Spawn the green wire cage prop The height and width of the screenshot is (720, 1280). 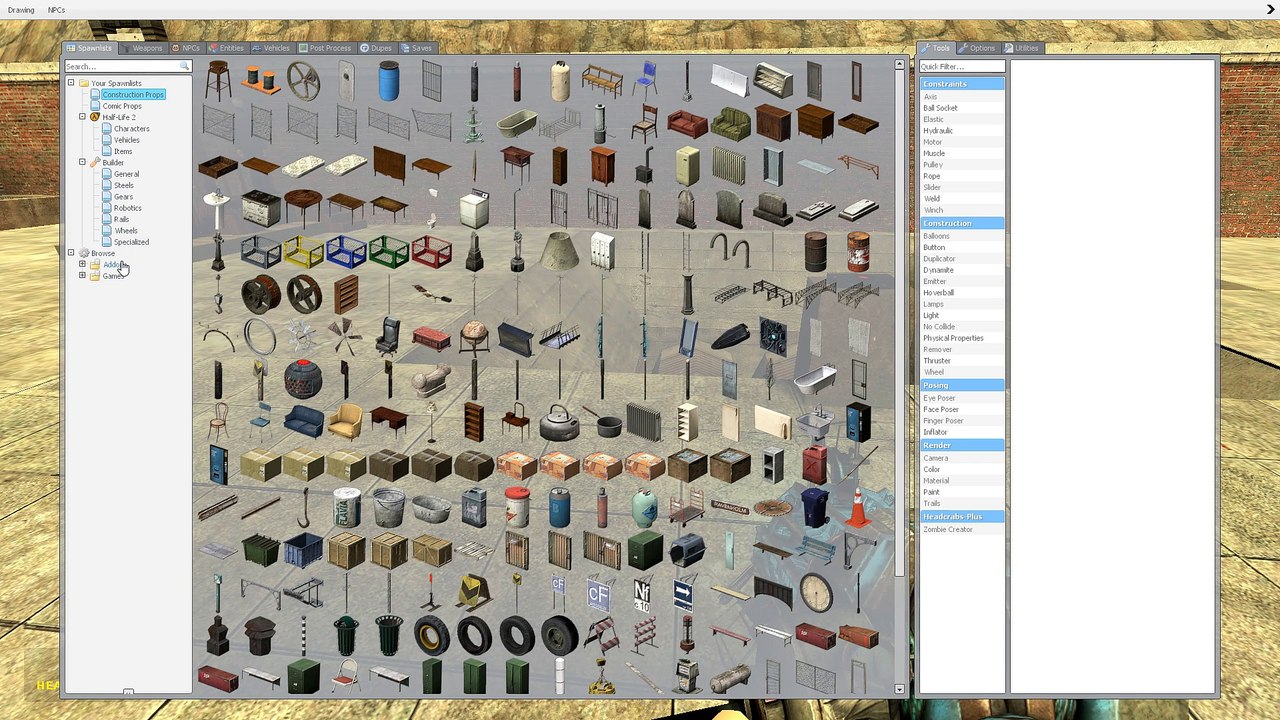click(x=389, y=252)
